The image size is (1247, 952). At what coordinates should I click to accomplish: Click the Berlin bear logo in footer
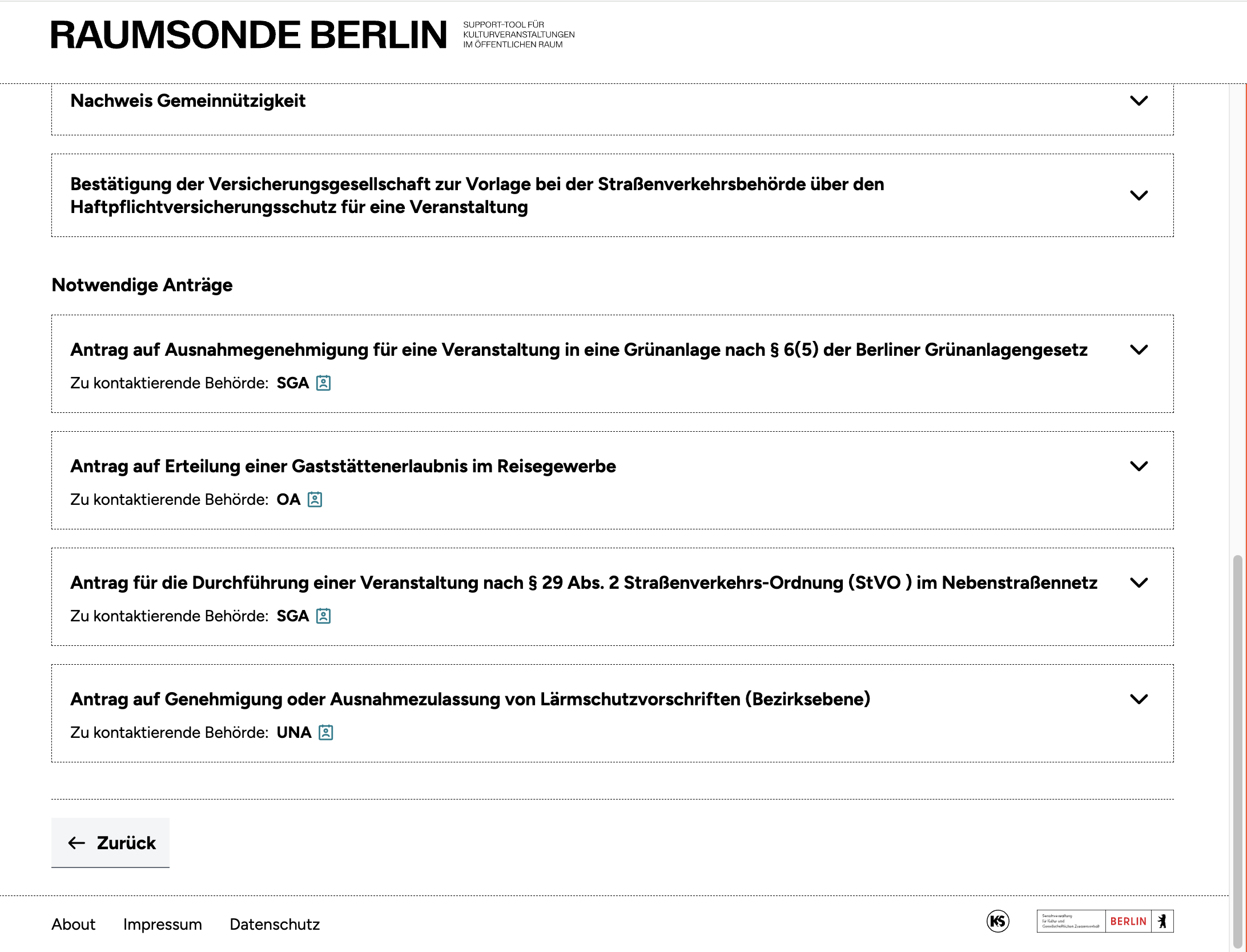tap(1162, 921)
